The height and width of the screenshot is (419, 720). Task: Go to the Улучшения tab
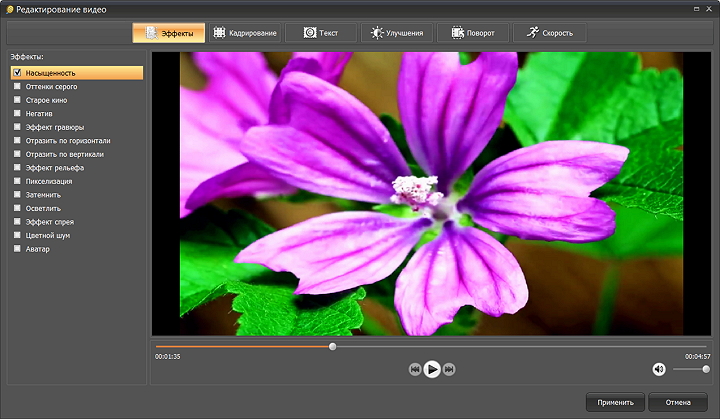pos(397,33)
